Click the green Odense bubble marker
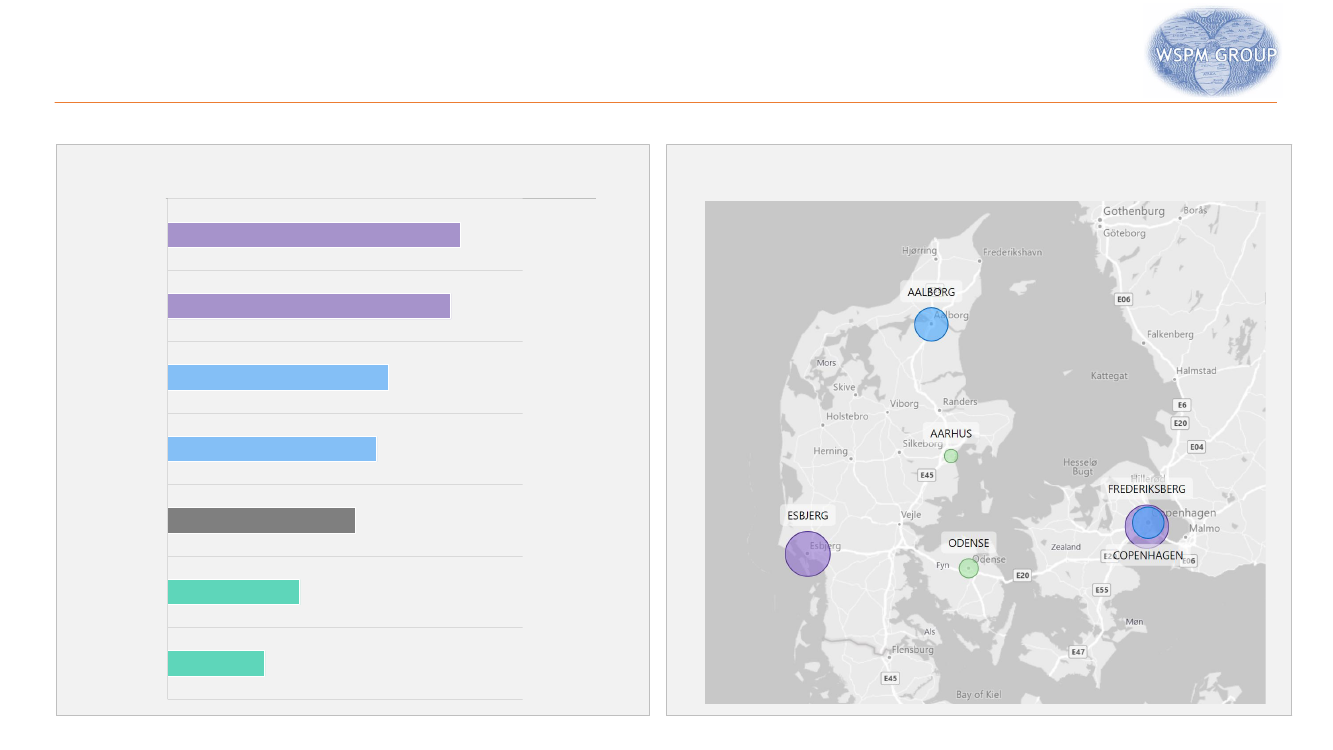 tap(968, 568)
